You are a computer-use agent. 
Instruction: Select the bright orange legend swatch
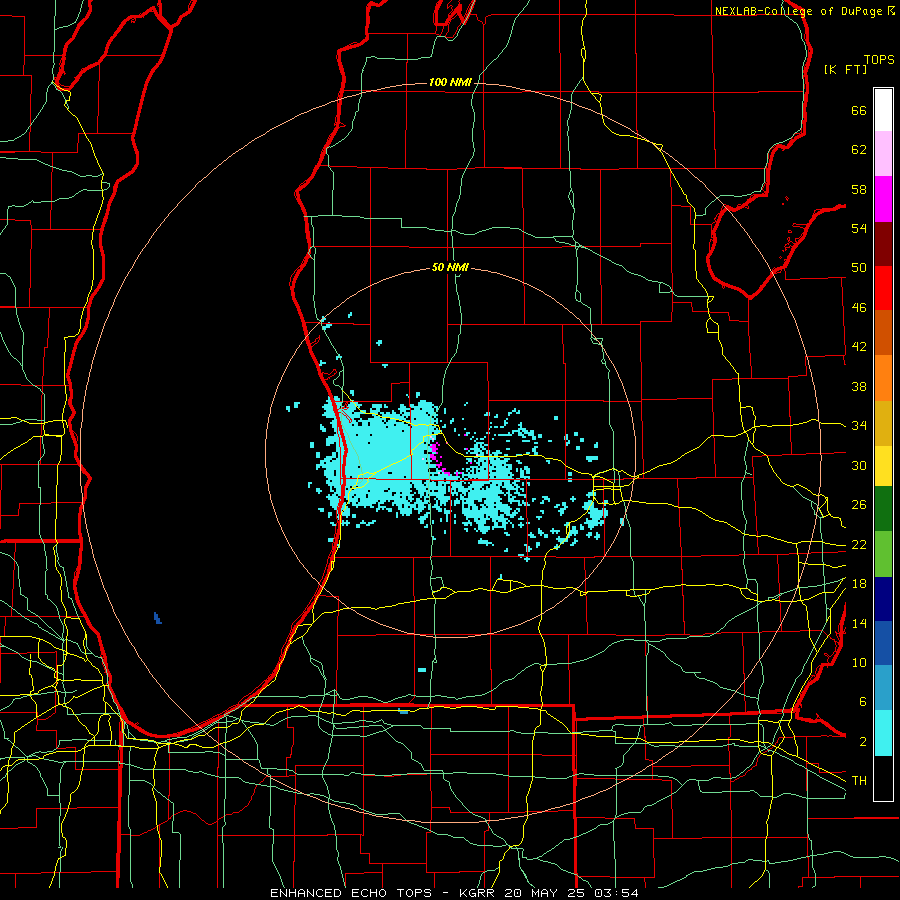coord(883,378)
